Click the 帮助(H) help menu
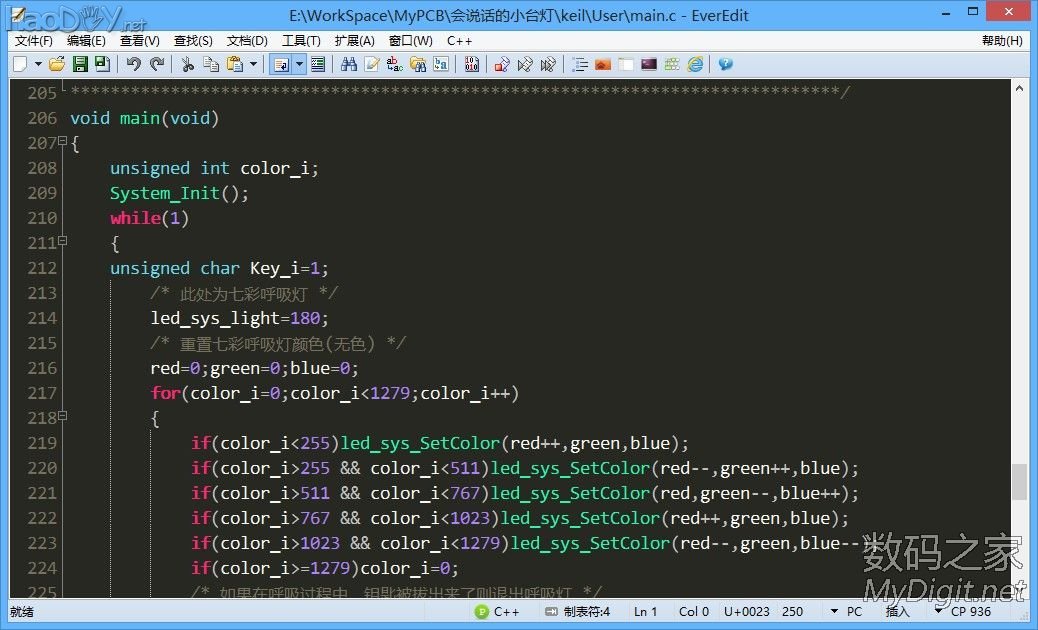The height and width of the screenshot is (630, 1038). [x=1001, y=41]
